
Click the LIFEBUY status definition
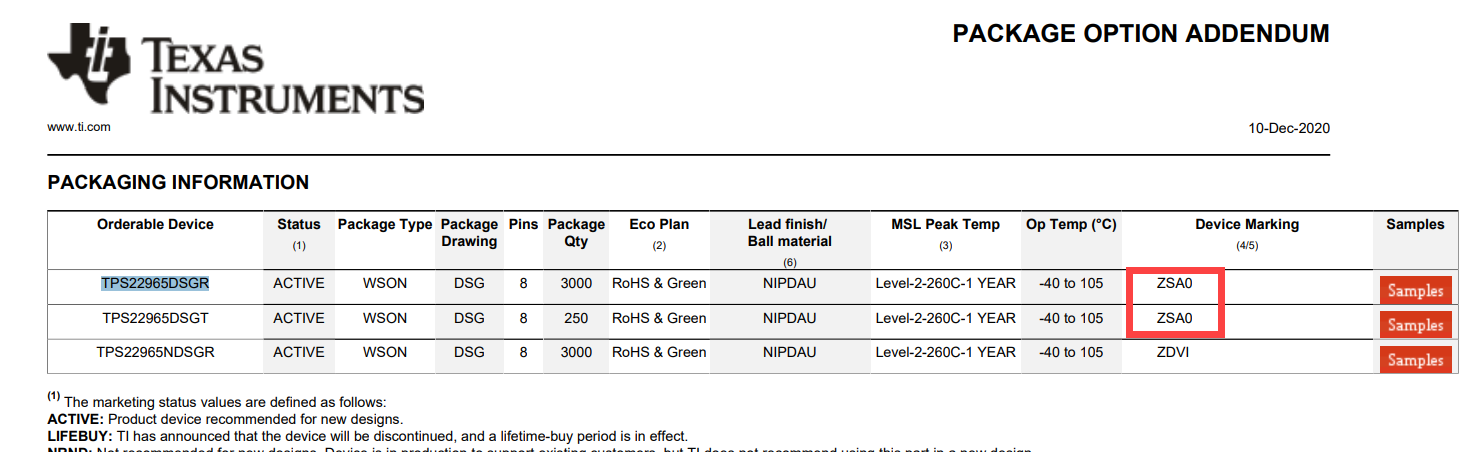click(367, 436)
